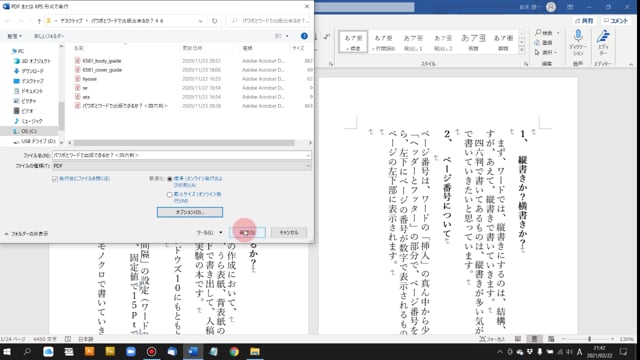Select Minimum size optimization radio button
The height and width of the screenshot is (360, 640).
point(169,195)
